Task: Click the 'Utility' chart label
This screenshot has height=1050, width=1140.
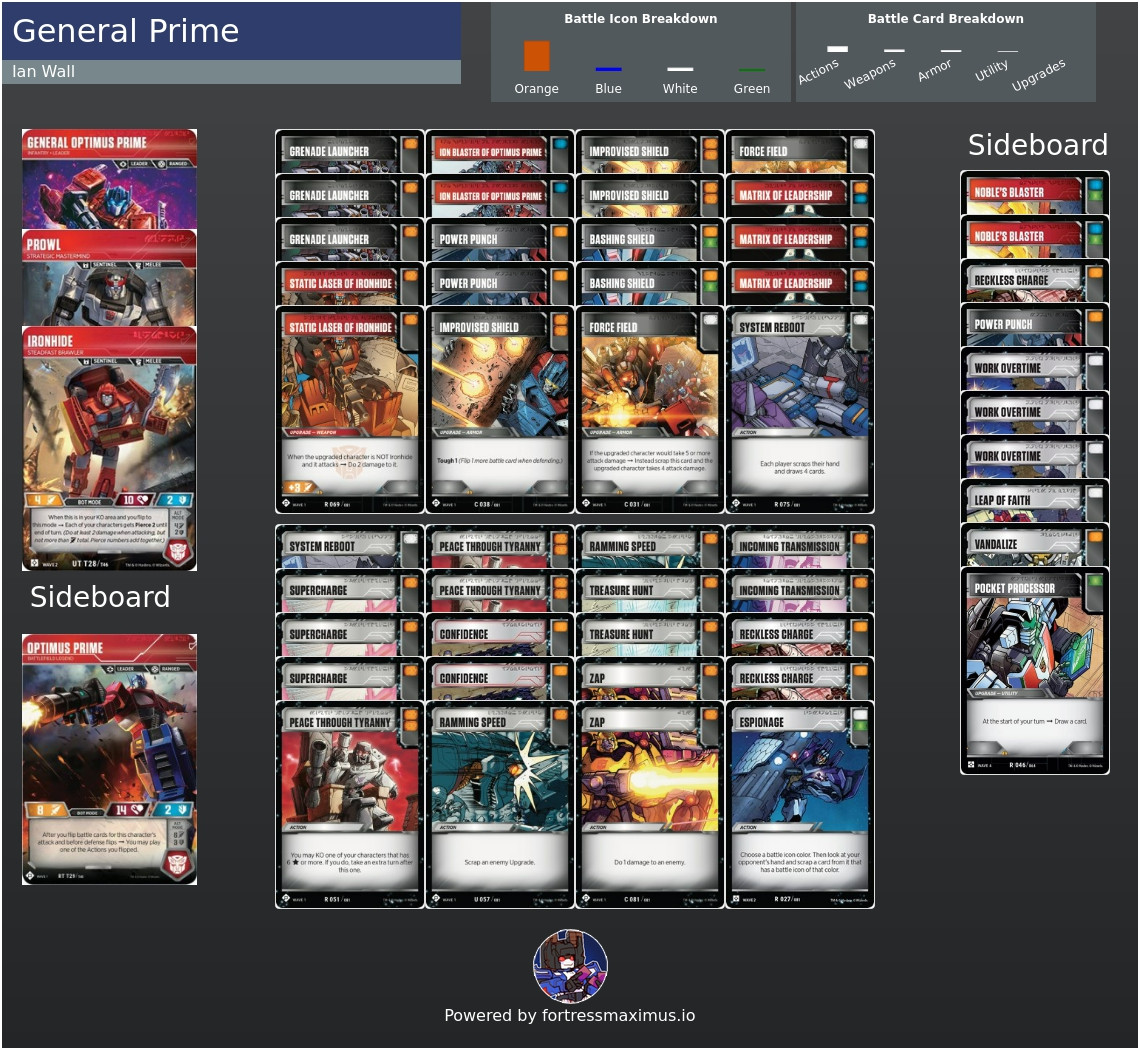Action: pos(992,71)
